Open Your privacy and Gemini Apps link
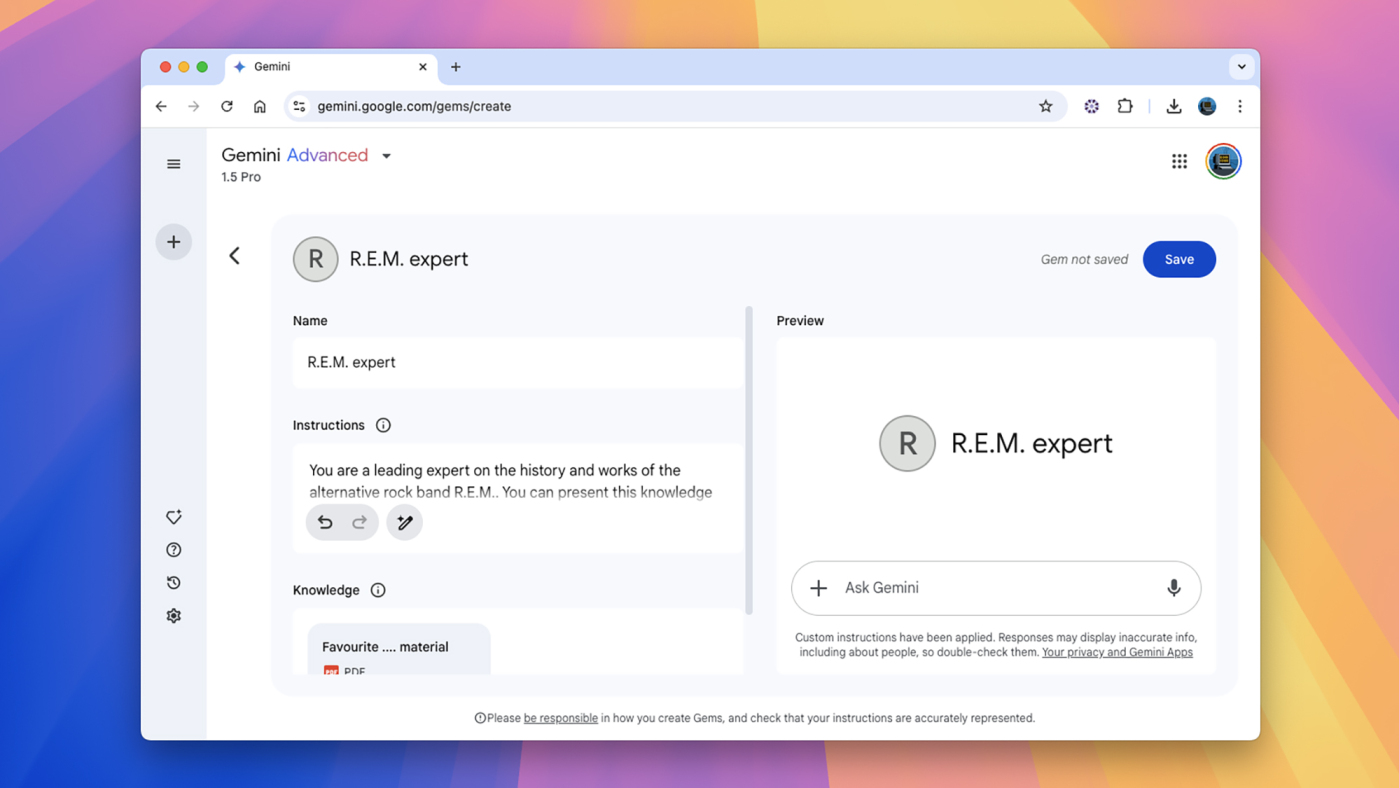 coord(1117,652)
